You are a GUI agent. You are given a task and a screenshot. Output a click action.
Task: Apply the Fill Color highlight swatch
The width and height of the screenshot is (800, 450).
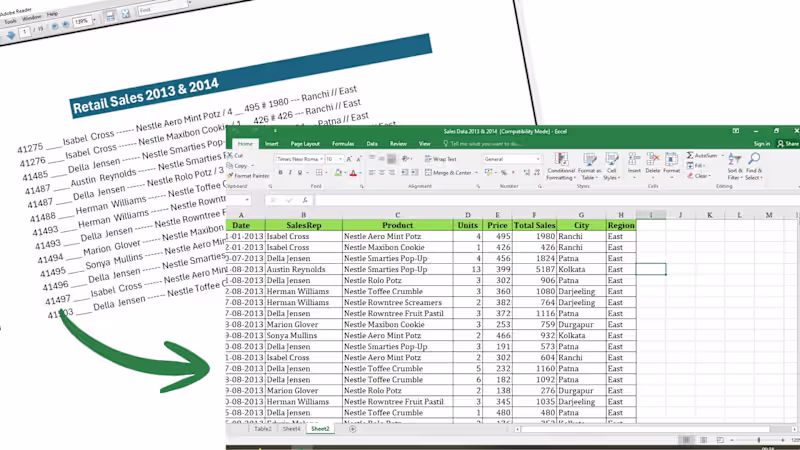tap(338, 173)
